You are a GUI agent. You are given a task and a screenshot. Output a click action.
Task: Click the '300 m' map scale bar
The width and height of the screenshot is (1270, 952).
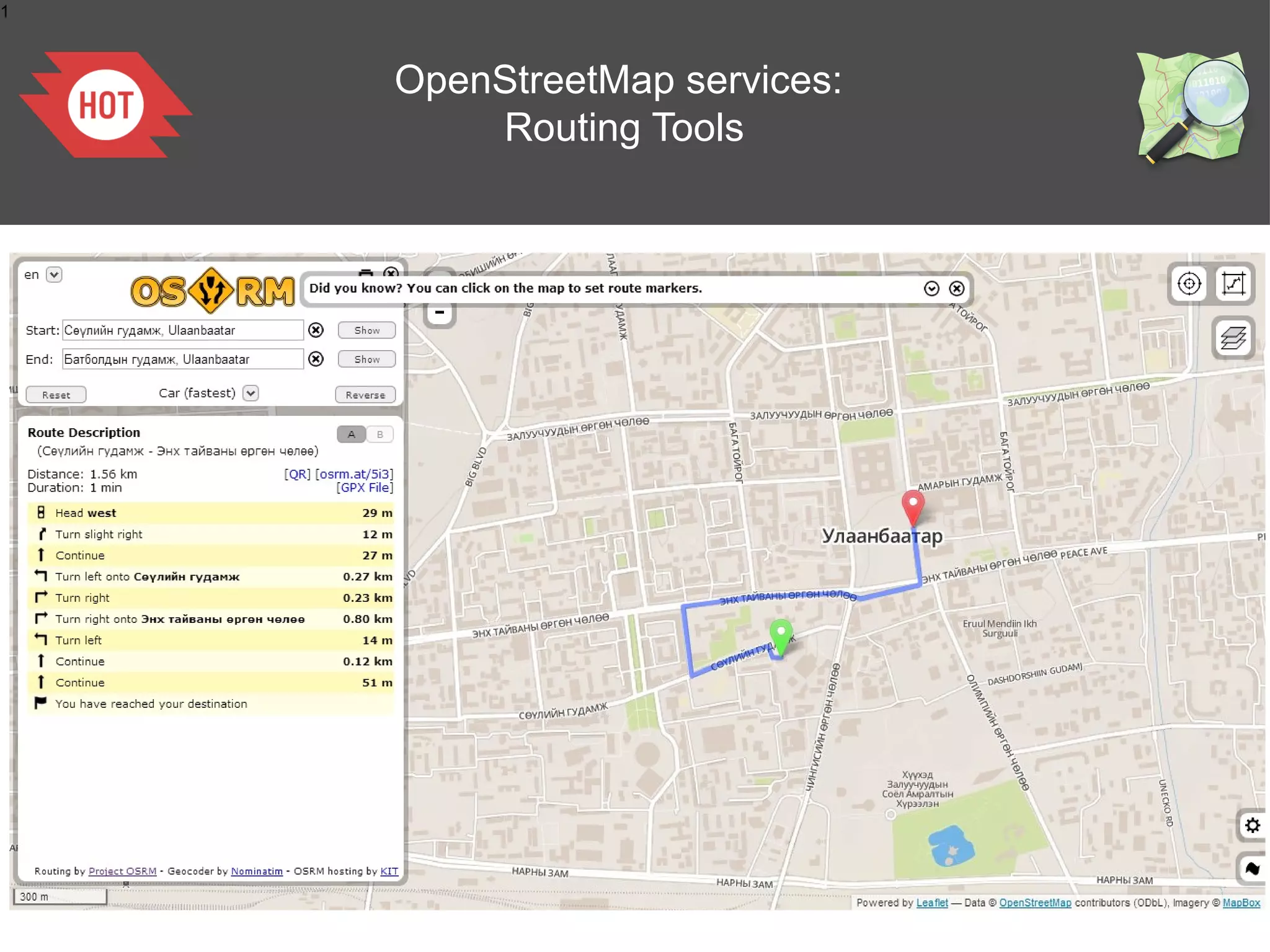tap(60, 896)
